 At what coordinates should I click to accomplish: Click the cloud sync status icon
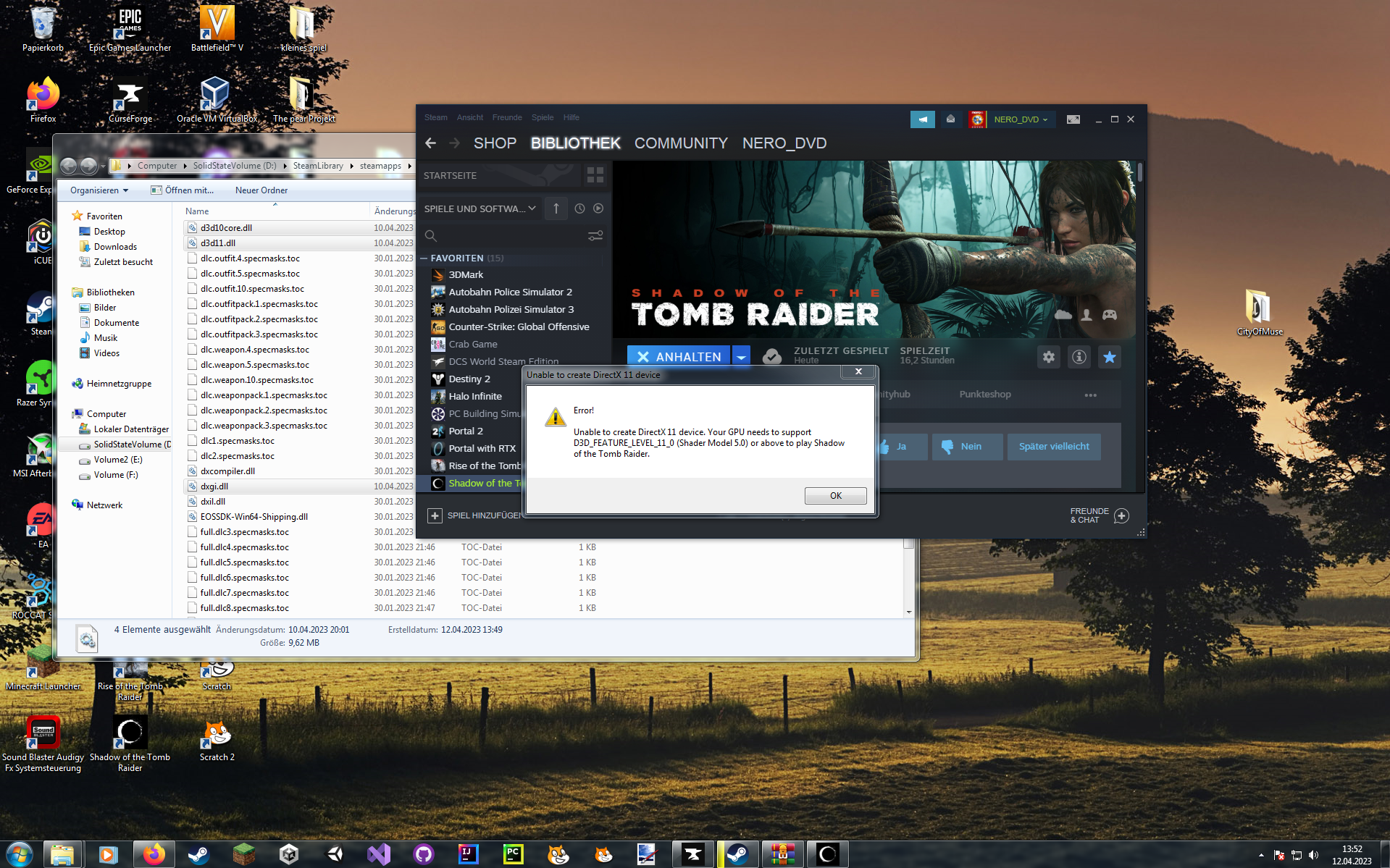(771, 356)
